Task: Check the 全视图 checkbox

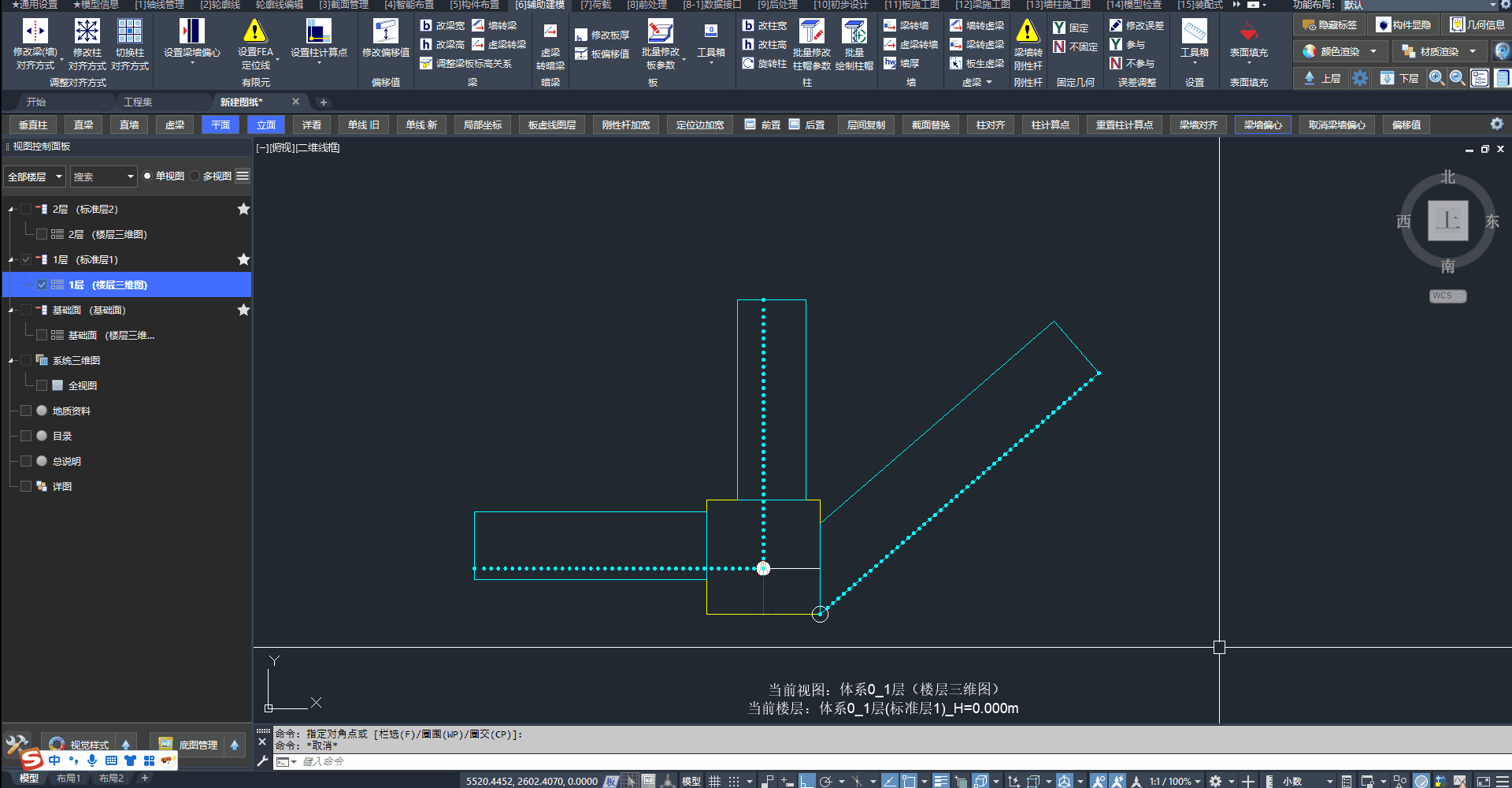Action: tap(42, 385)
